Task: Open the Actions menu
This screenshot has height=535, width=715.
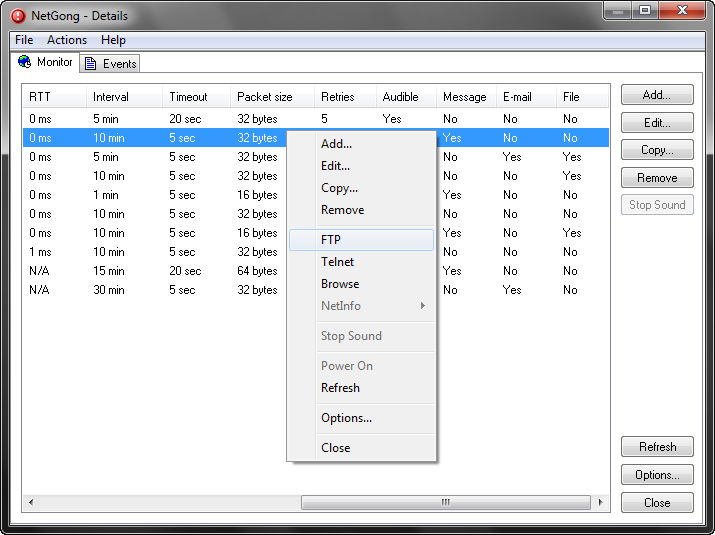Action: click(x=67, y=40)
